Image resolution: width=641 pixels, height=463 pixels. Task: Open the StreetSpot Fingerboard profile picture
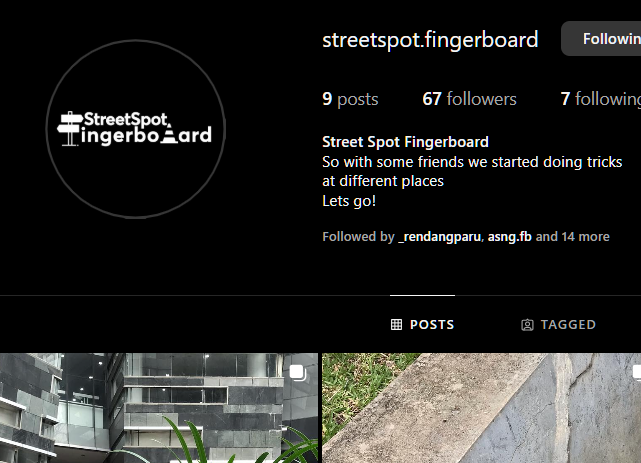click(x=135, y=129)
